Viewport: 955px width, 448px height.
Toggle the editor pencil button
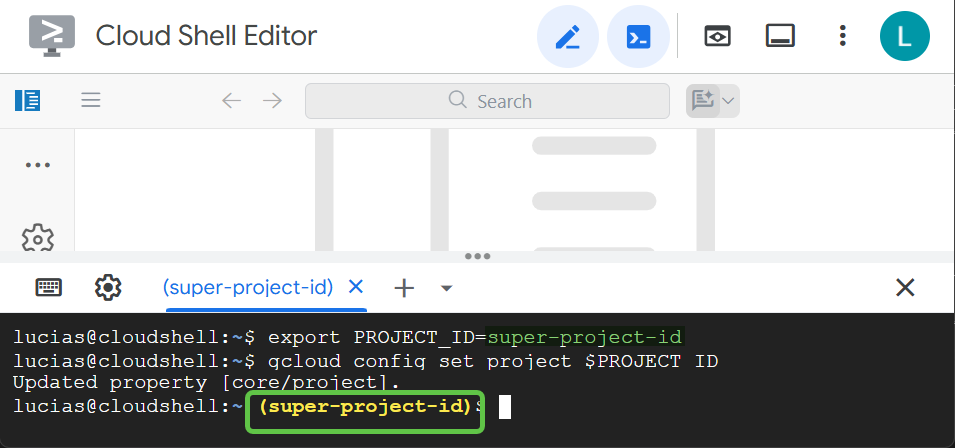[x=567, y=37]
